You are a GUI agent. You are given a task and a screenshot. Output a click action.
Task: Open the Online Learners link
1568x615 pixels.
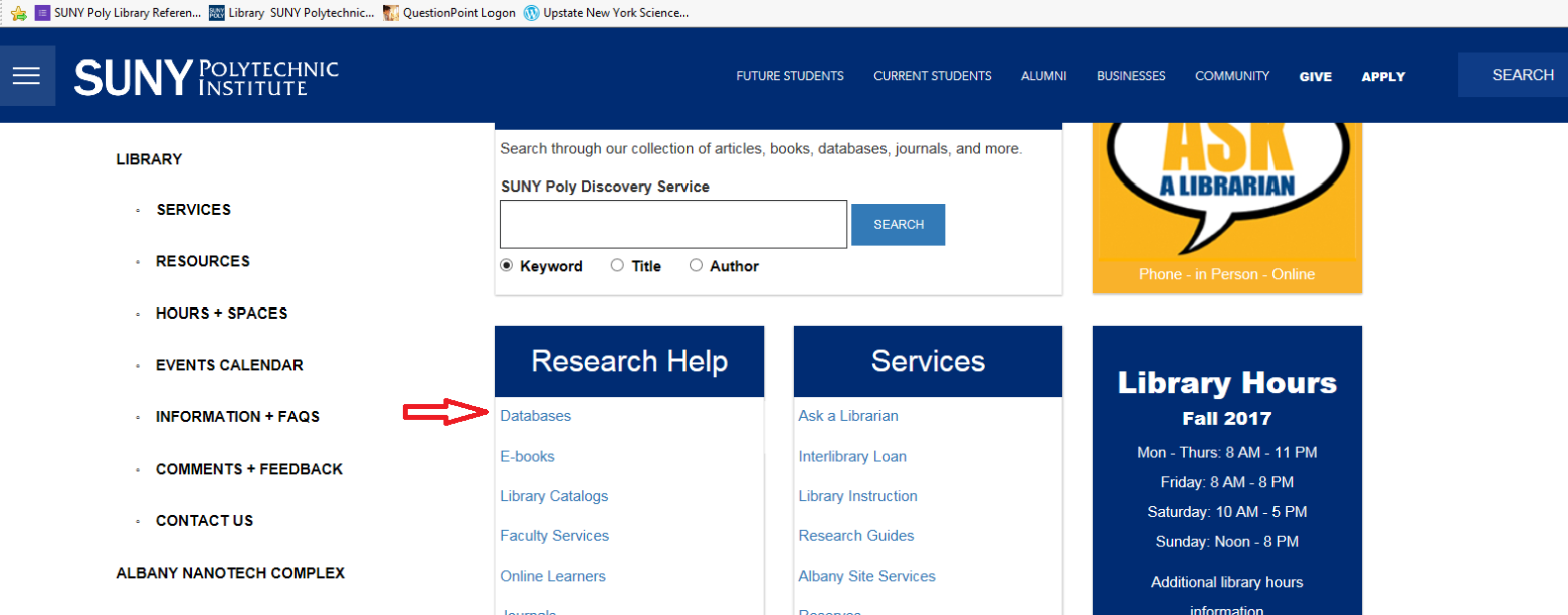tap(552, 576)
